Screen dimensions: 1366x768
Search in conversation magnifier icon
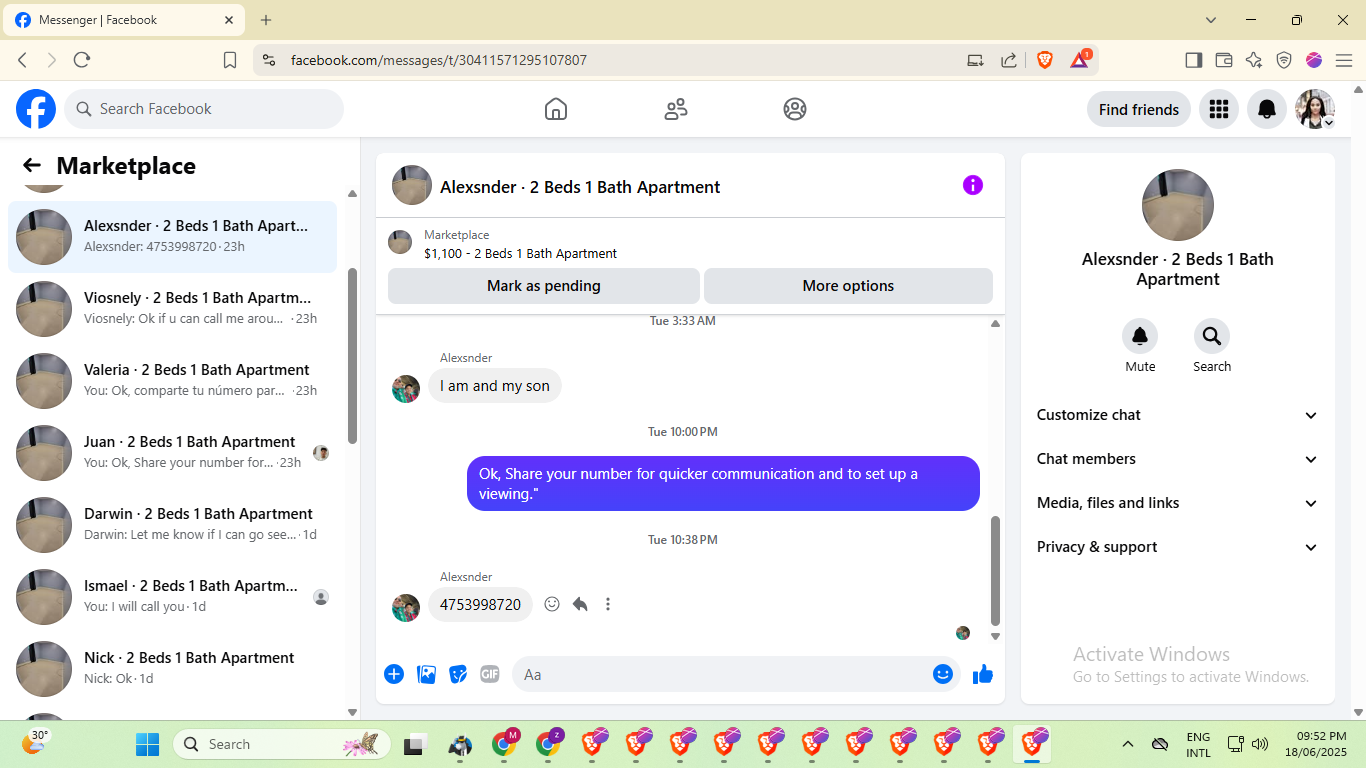1212,336
